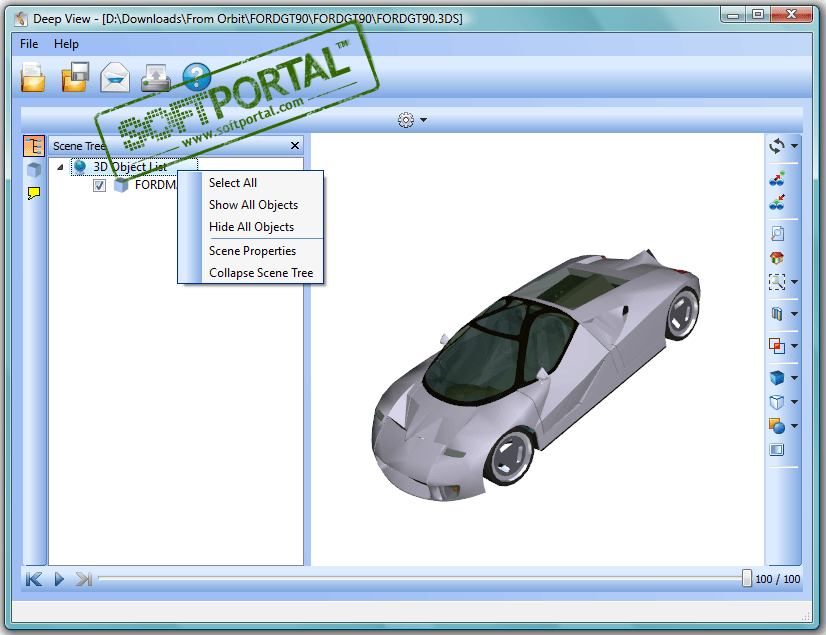Open the solid cube shading dropdown arrow

(794, 378)
